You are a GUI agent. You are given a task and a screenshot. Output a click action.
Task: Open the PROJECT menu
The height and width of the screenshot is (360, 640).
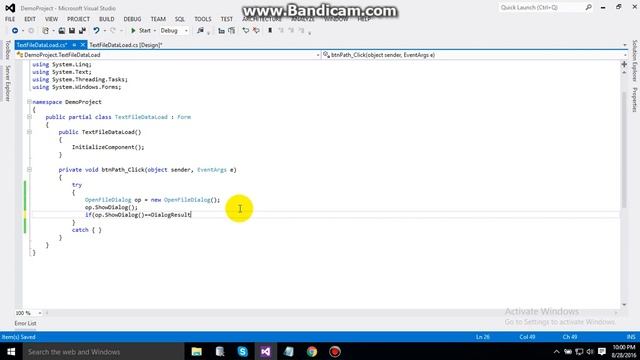point(78,19)
